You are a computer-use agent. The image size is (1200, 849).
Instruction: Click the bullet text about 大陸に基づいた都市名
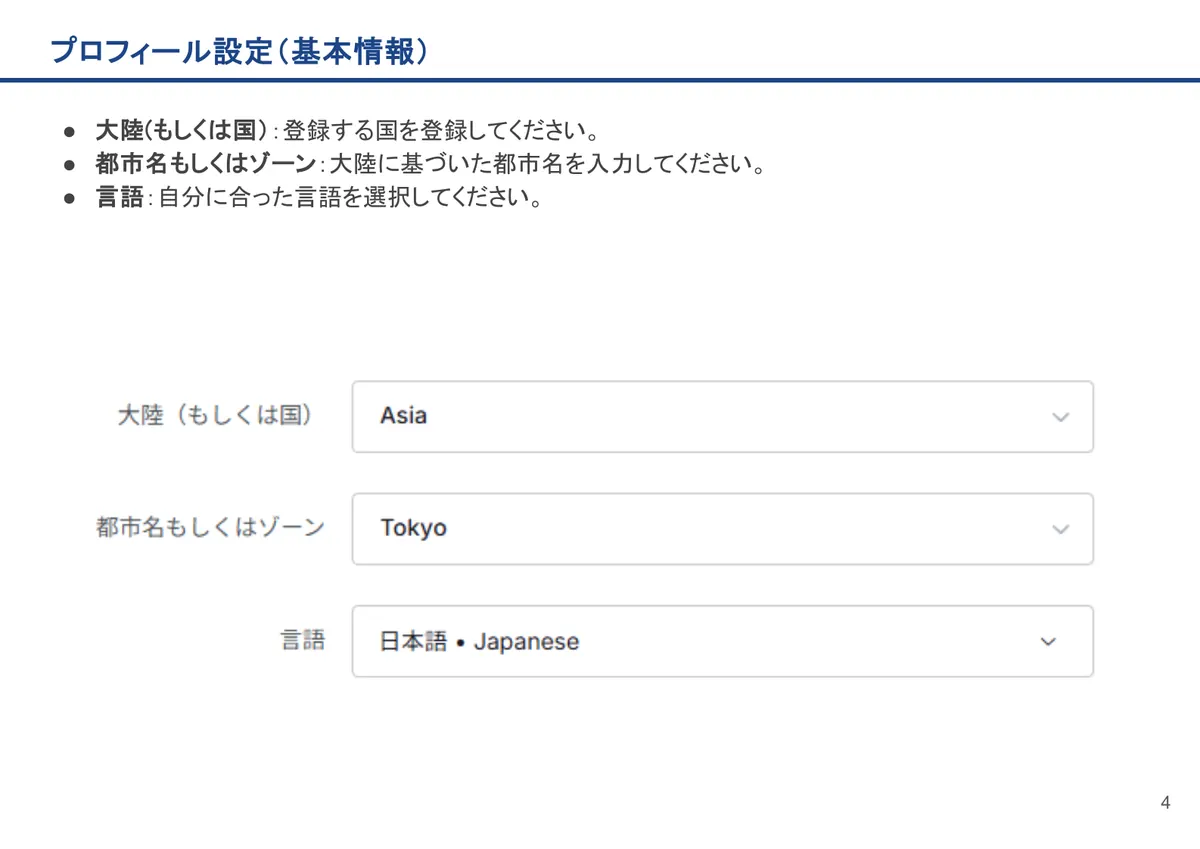pyautogui.click(x=431, y=164)
